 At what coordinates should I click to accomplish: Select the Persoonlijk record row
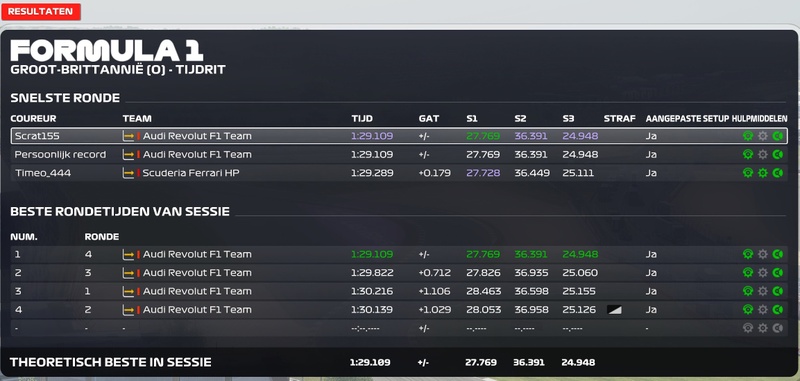click(399, 155)
